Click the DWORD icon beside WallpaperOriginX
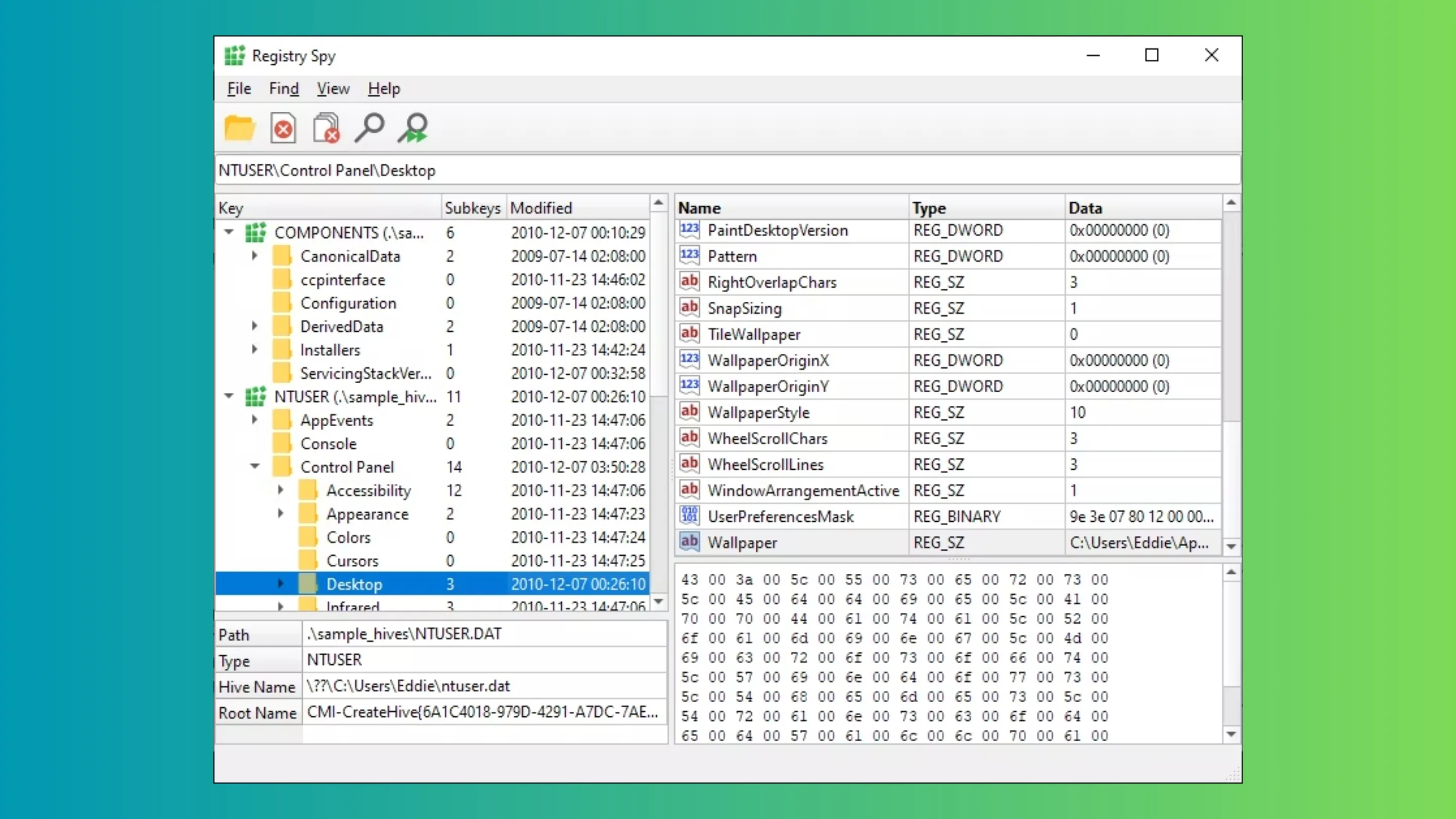1456x819 pixels. (689, 360)
